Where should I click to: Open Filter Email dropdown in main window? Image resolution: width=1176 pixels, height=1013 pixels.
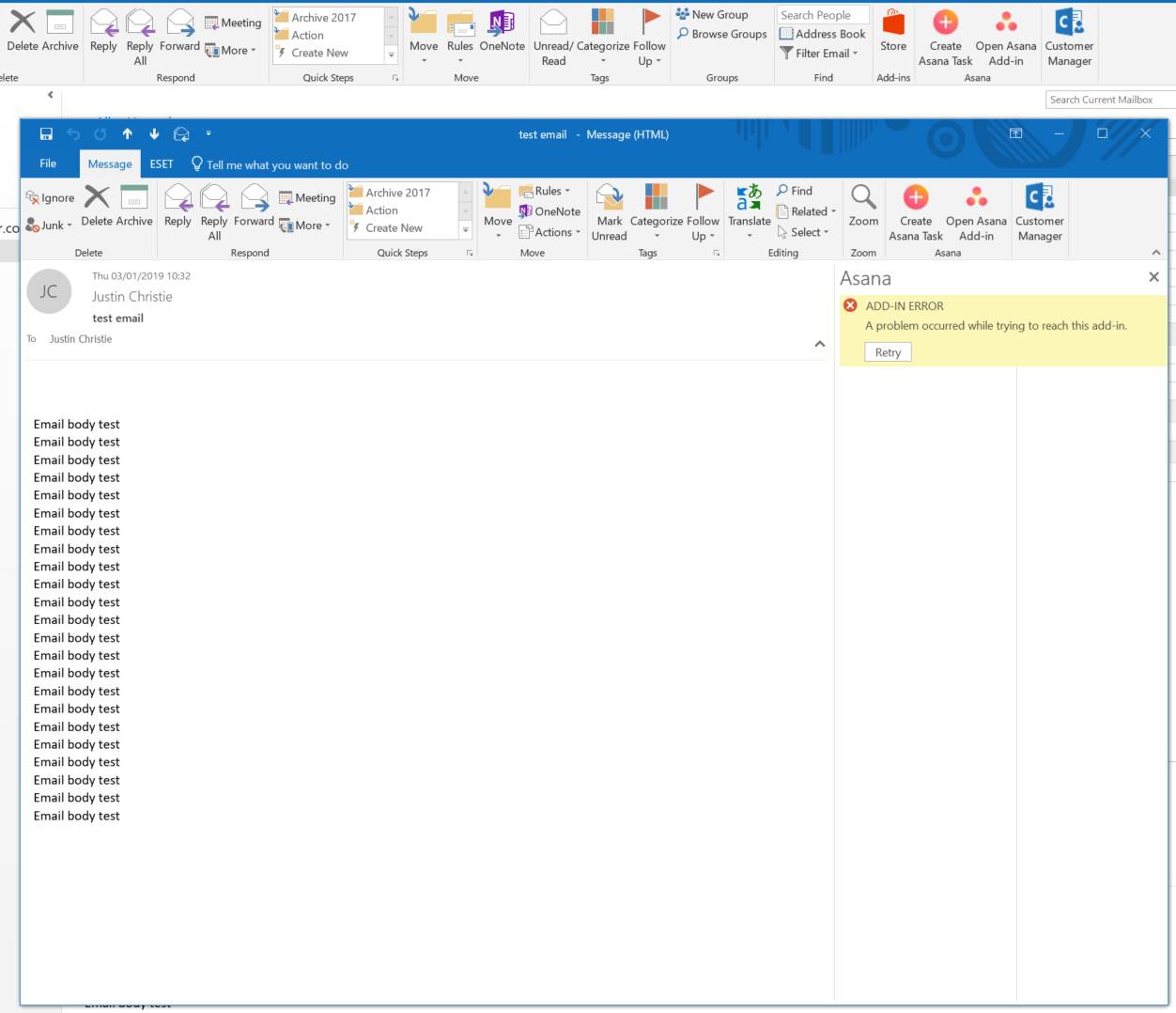pos(819,54)
